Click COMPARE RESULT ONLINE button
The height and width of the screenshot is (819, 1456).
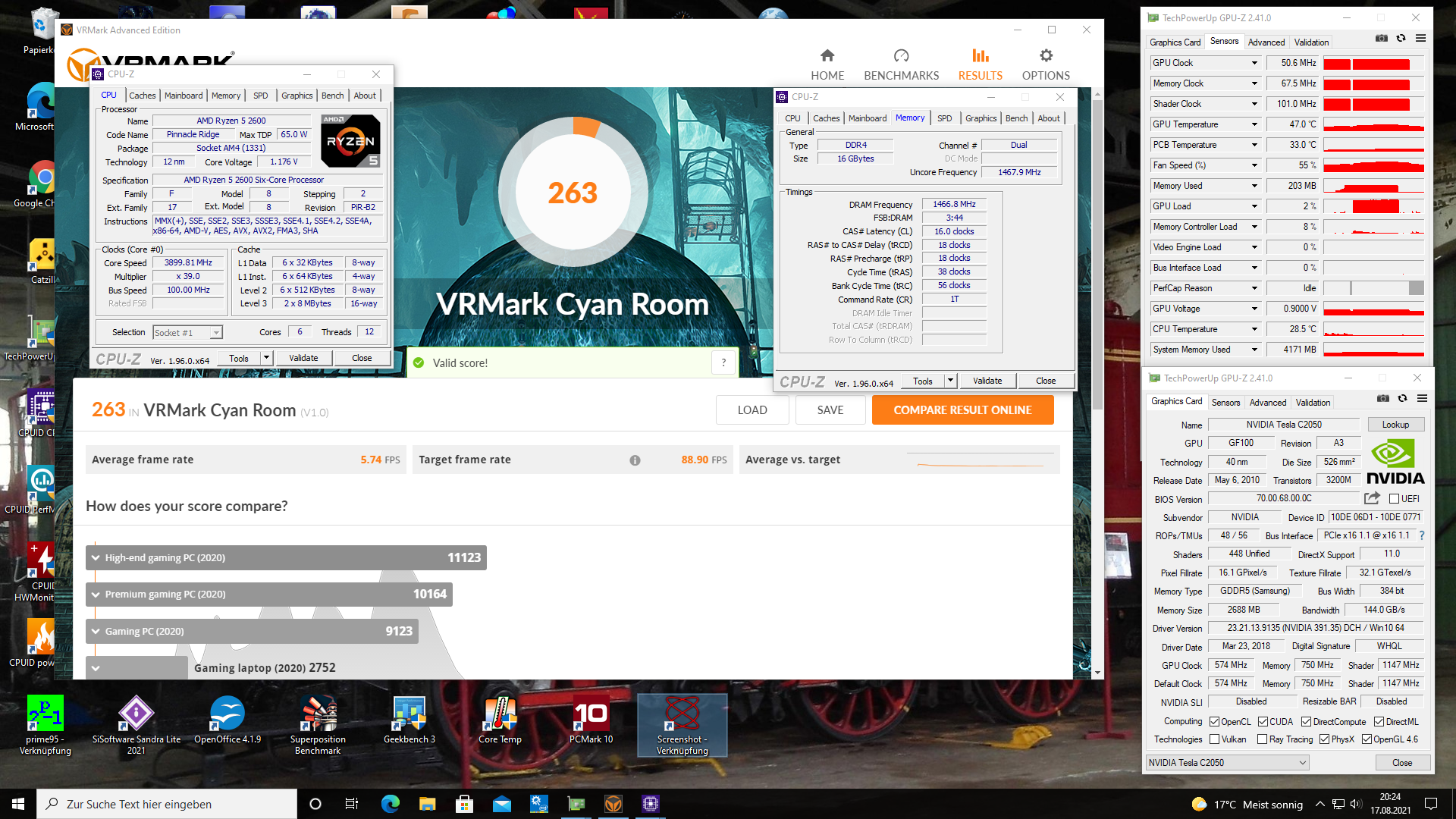[962, 410]
